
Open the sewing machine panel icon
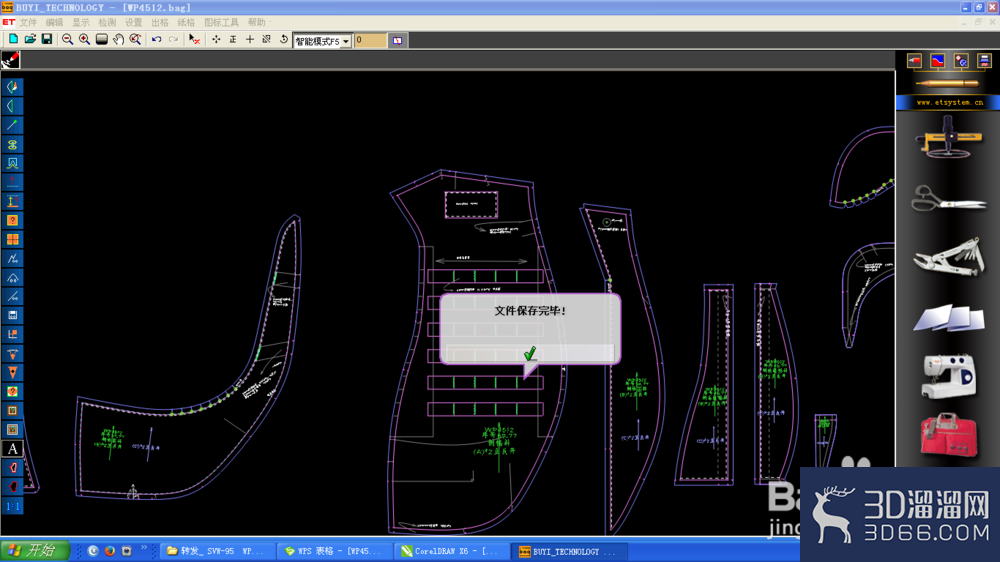point(949,376)
